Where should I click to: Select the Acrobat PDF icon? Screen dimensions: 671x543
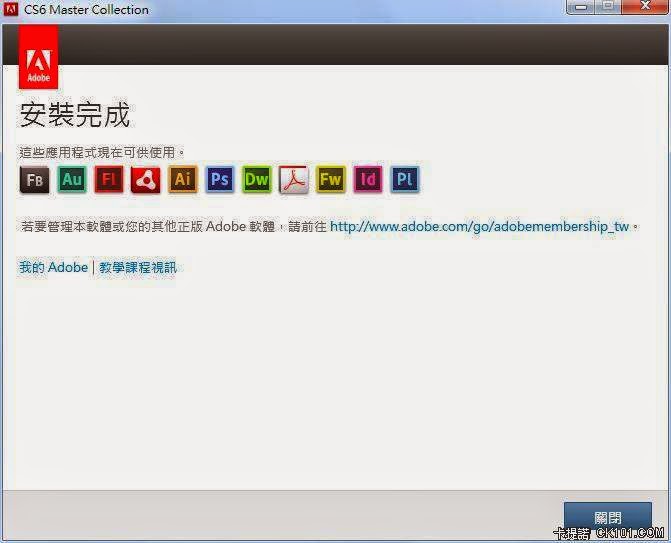pyautogui.click(x=294, y=179)
